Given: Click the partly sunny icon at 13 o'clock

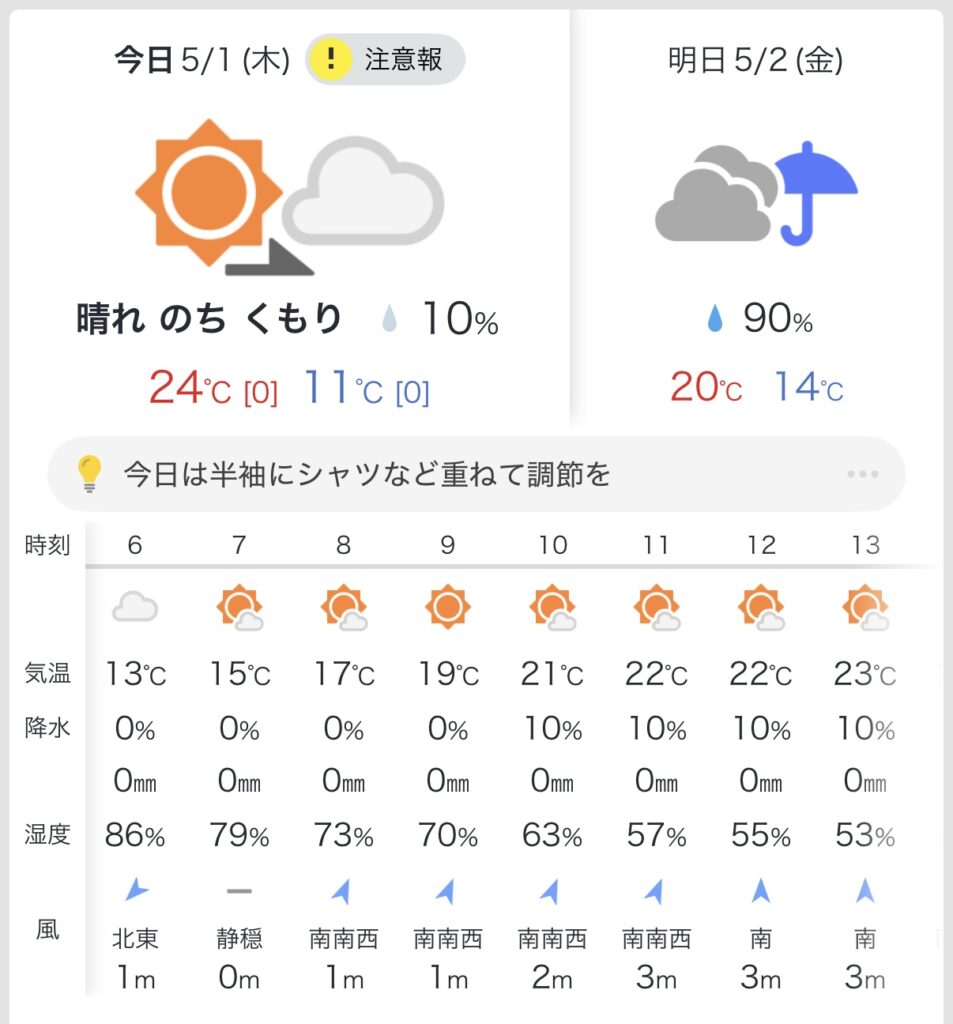Looking at the screenshot, I should (x=865, y=607).
